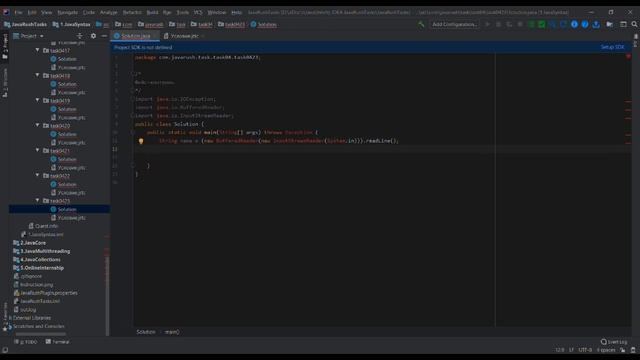
Task: Open the 4.JavaCollections module
Action: click(x=37, y=260)
